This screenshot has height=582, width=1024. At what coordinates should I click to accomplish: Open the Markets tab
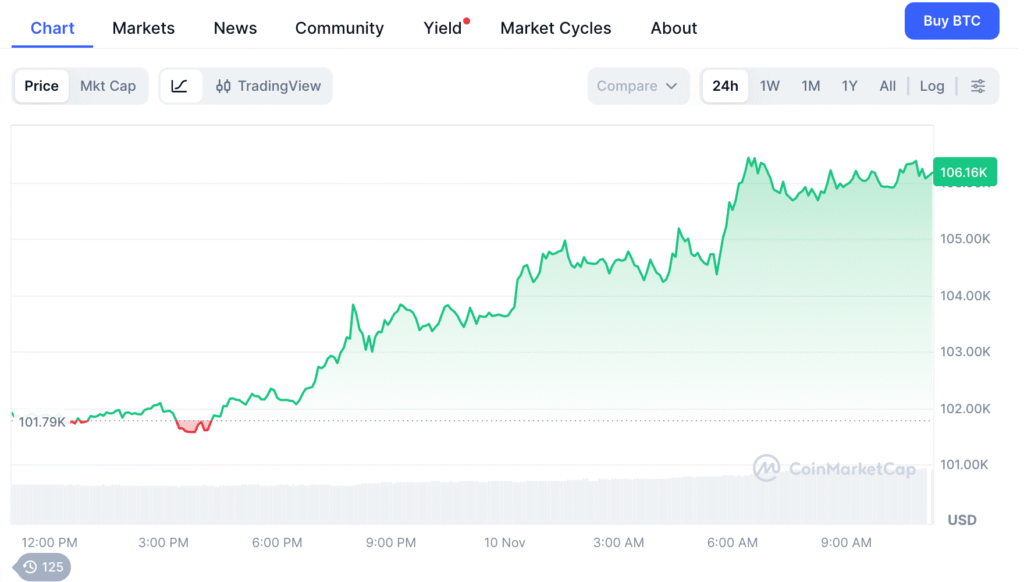click(143, 28)
